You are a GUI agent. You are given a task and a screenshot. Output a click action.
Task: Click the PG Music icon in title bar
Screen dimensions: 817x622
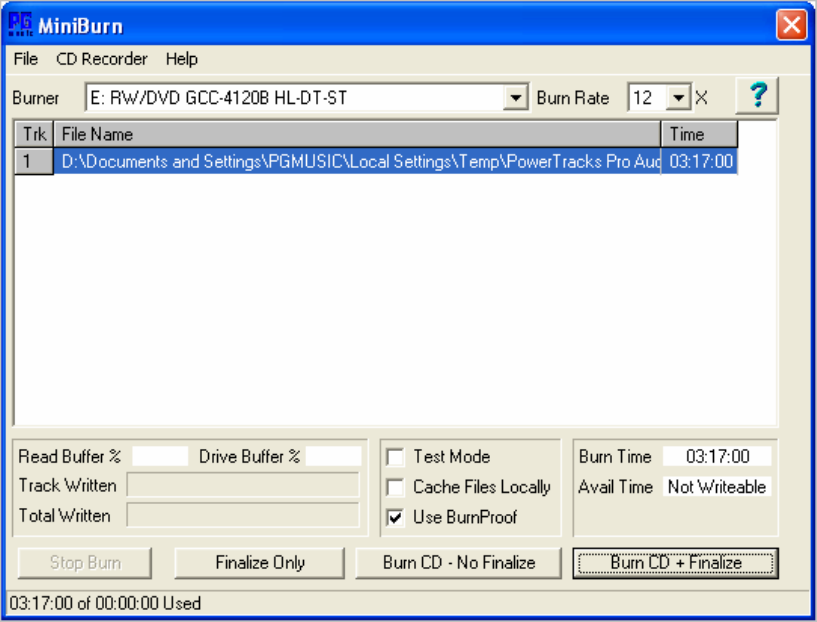21,24
